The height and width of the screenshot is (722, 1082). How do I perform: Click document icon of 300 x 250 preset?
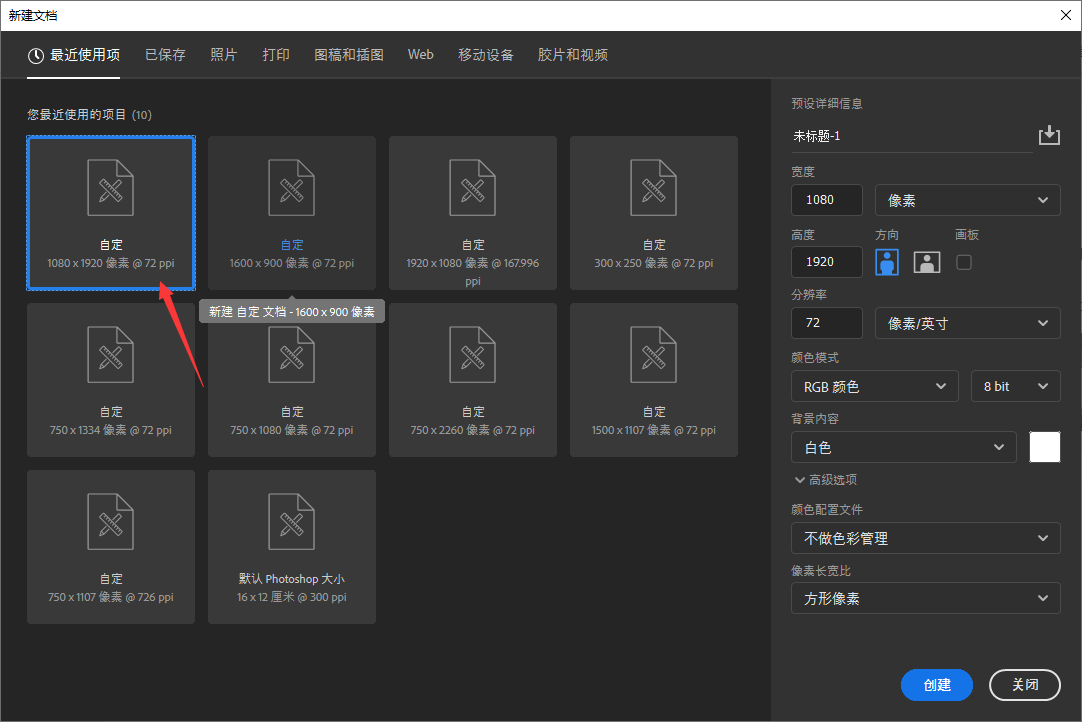[x=653, y=188]
